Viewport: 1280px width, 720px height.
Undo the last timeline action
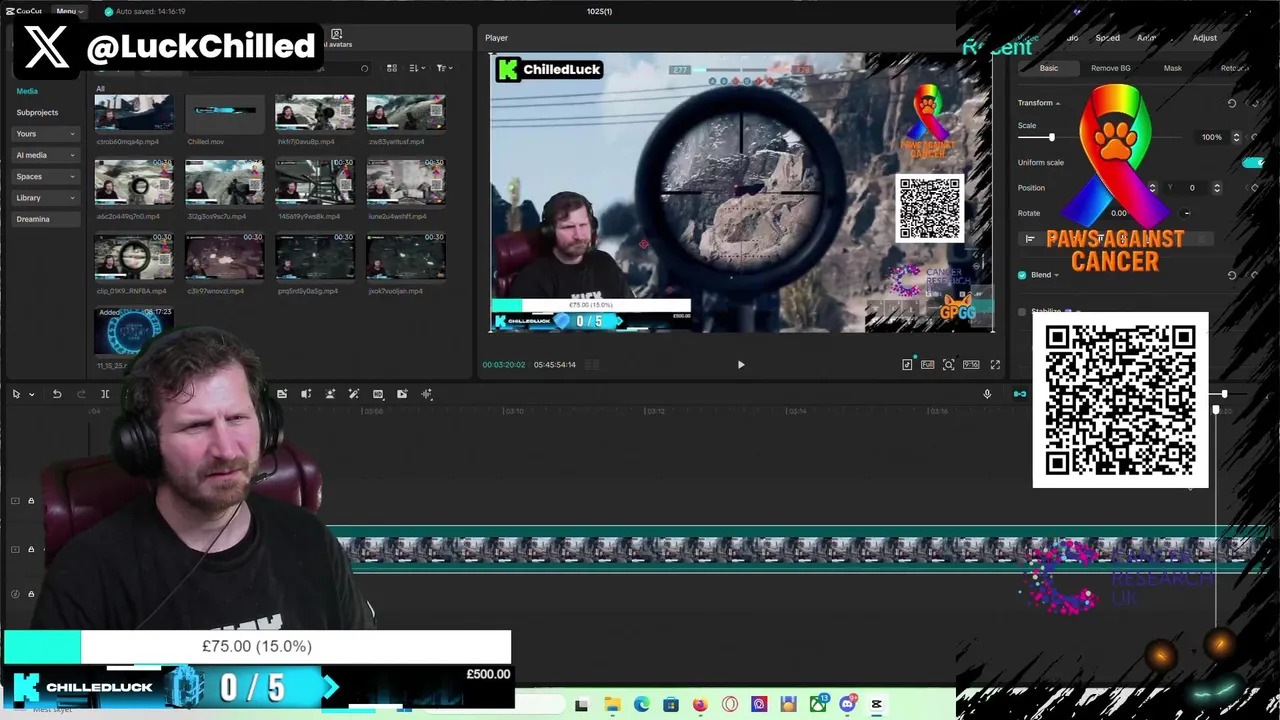pos(57,394)
